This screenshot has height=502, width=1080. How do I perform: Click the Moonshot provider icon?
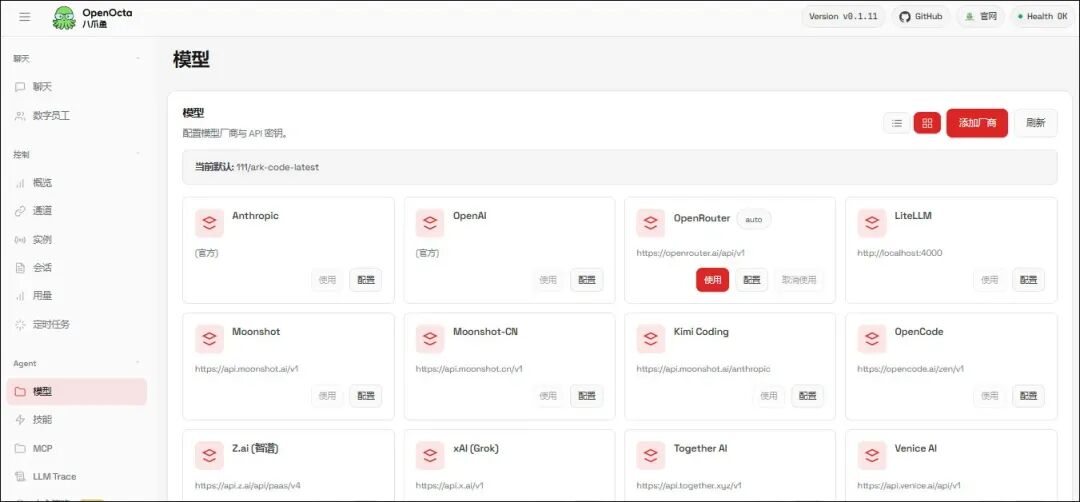pos(209,339)
